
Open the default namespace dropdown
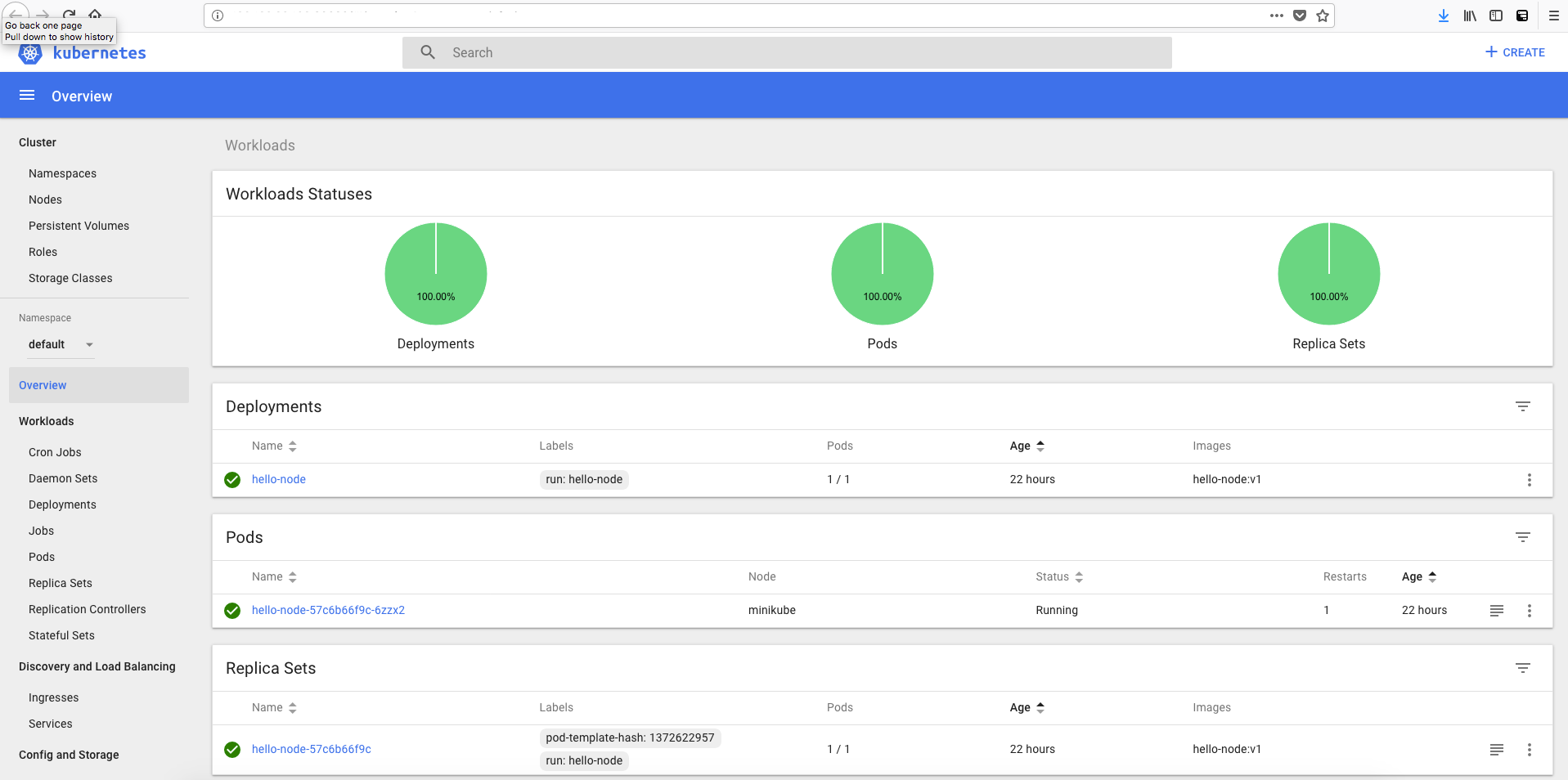click(x=61, y=344)
